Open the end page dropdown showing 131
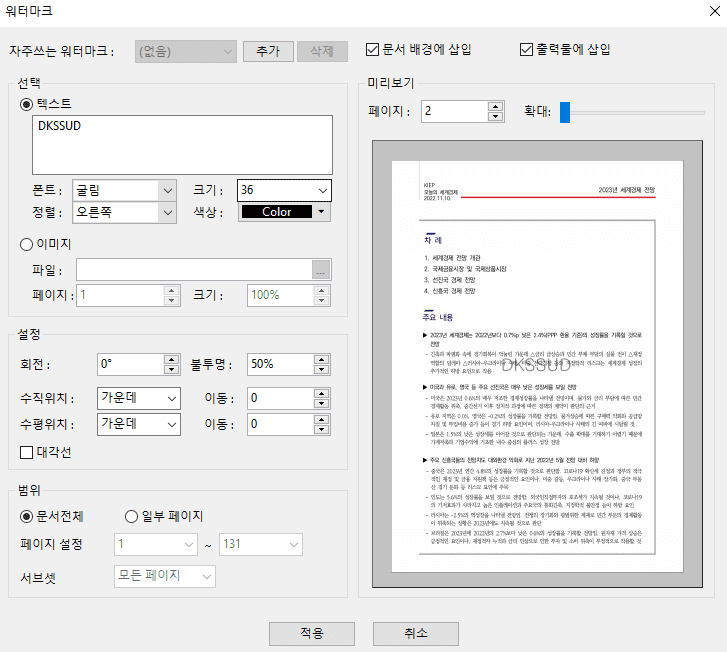 pyautogui.click(x=261, y=544)
